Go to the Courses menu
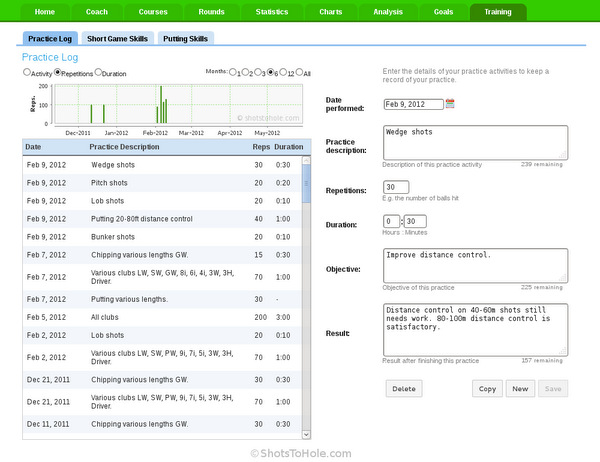 (x=153, y=12)
